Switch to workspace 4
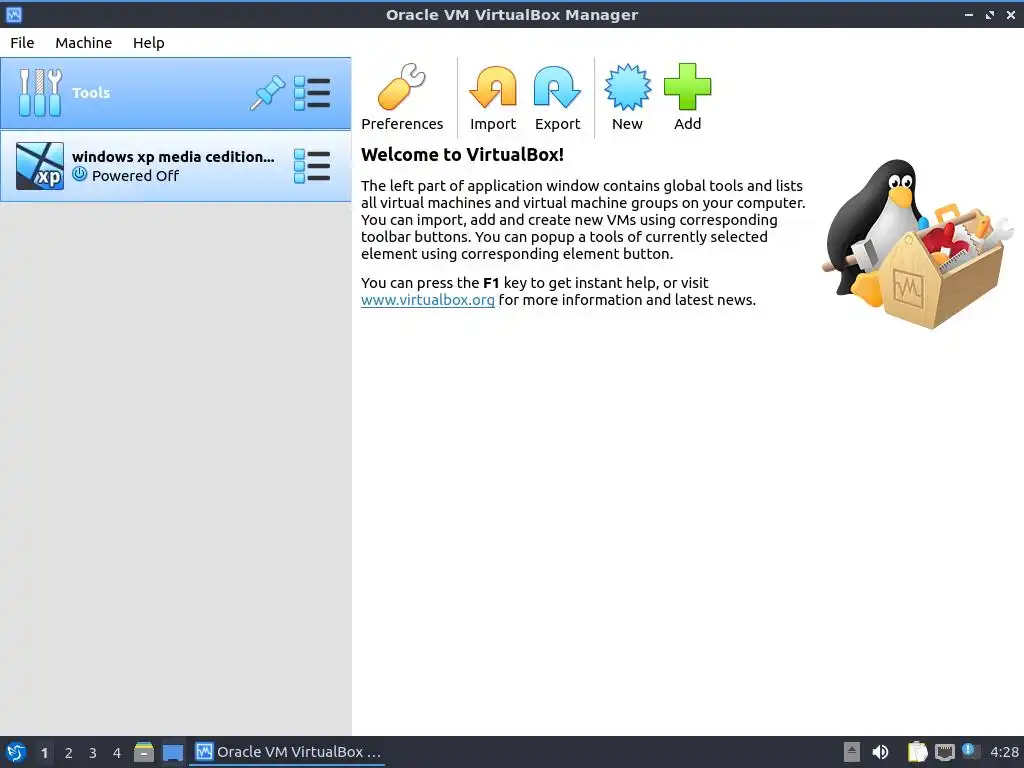 click(x=117, y=753)
